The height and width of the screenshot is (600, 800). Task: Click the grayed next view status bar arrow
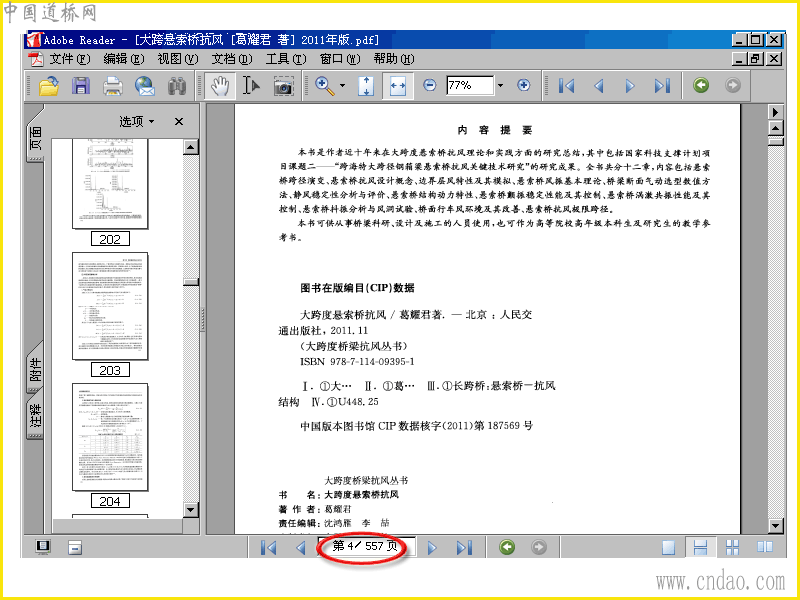pos(539,547)
